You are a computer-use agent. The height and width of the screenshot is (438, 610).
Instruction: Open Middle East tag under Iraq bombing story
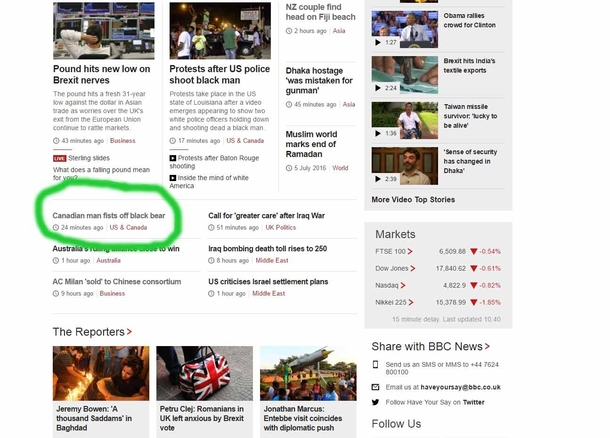pos(272,261)
